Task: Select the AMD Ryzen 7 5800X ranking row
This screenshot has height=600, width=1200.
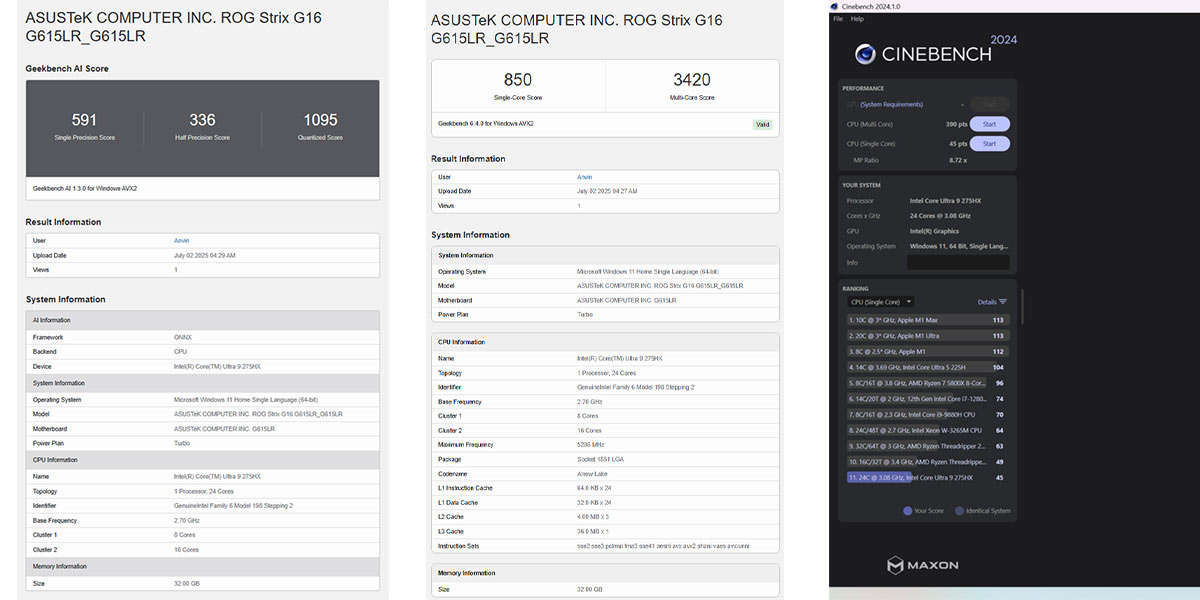Action: coord(927,383)
